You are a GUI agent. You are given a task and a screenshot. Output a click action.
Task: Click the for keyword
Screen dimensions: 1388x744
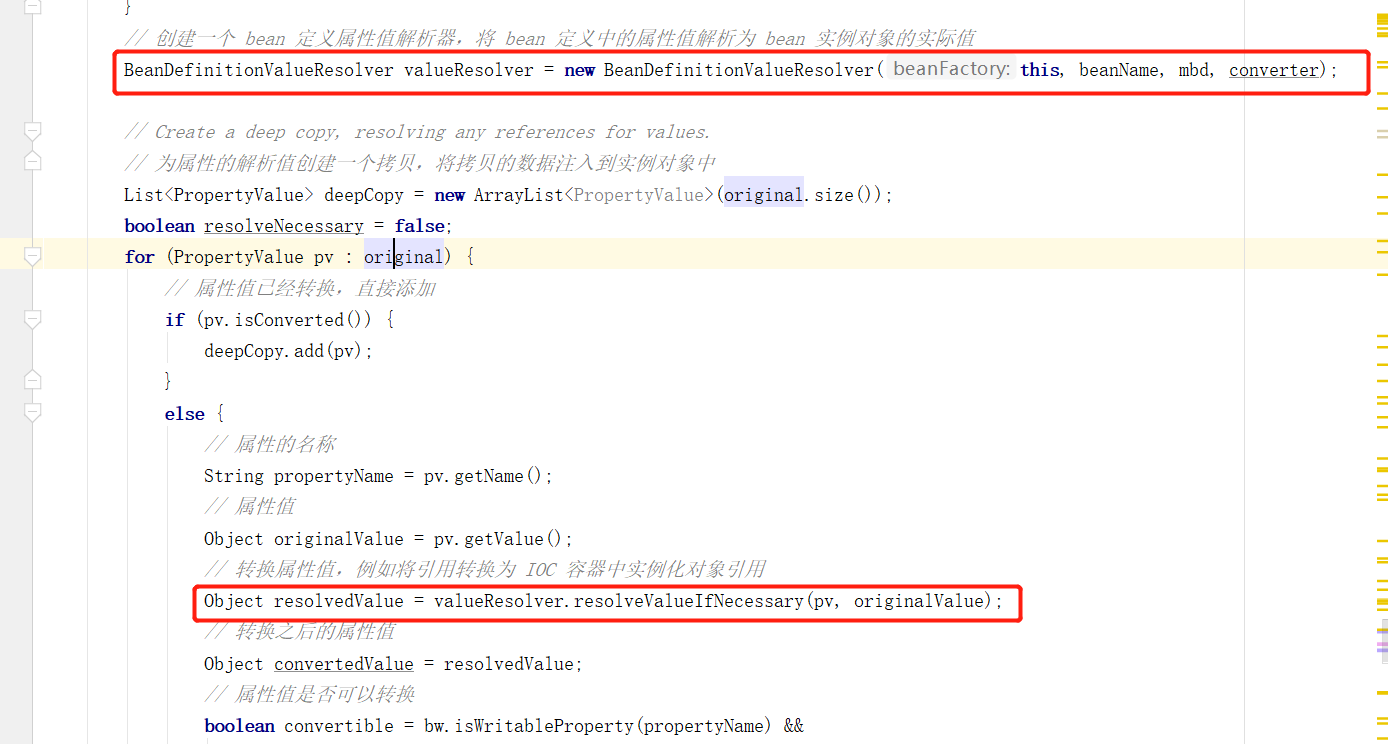[x=139, y=257]
